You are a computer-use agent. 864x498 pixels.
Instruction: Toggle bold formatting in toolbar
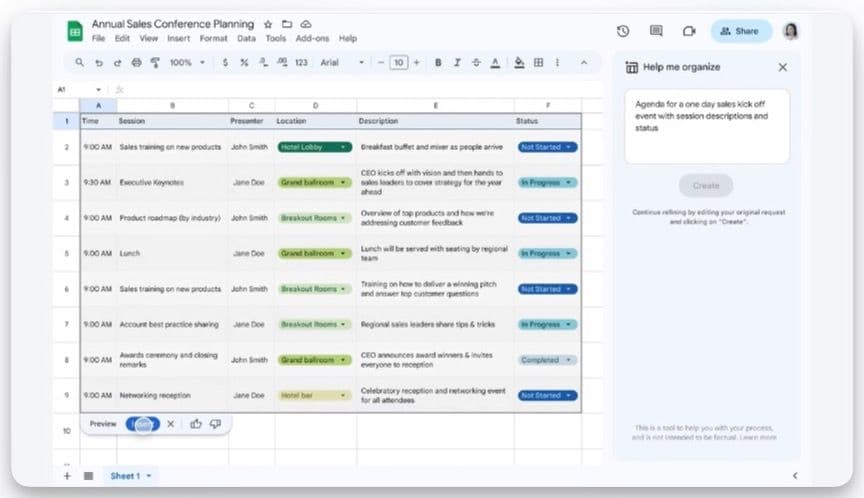point(438,63)
